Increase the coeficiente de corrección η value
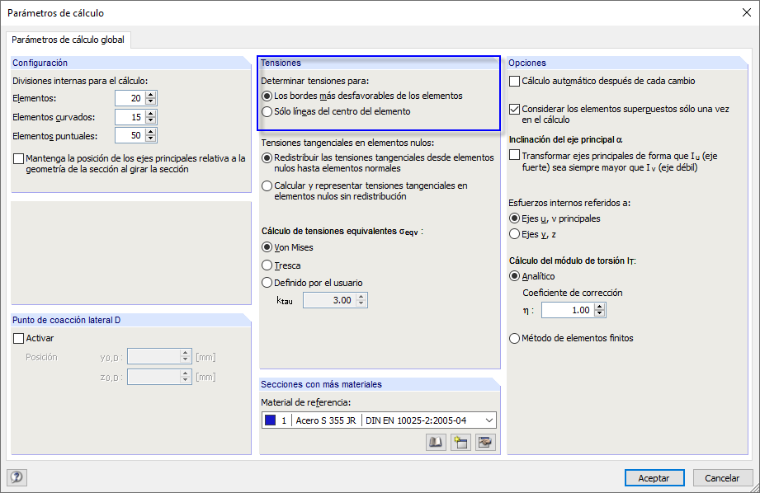This screenshot has height=493, width=760. 600,307
